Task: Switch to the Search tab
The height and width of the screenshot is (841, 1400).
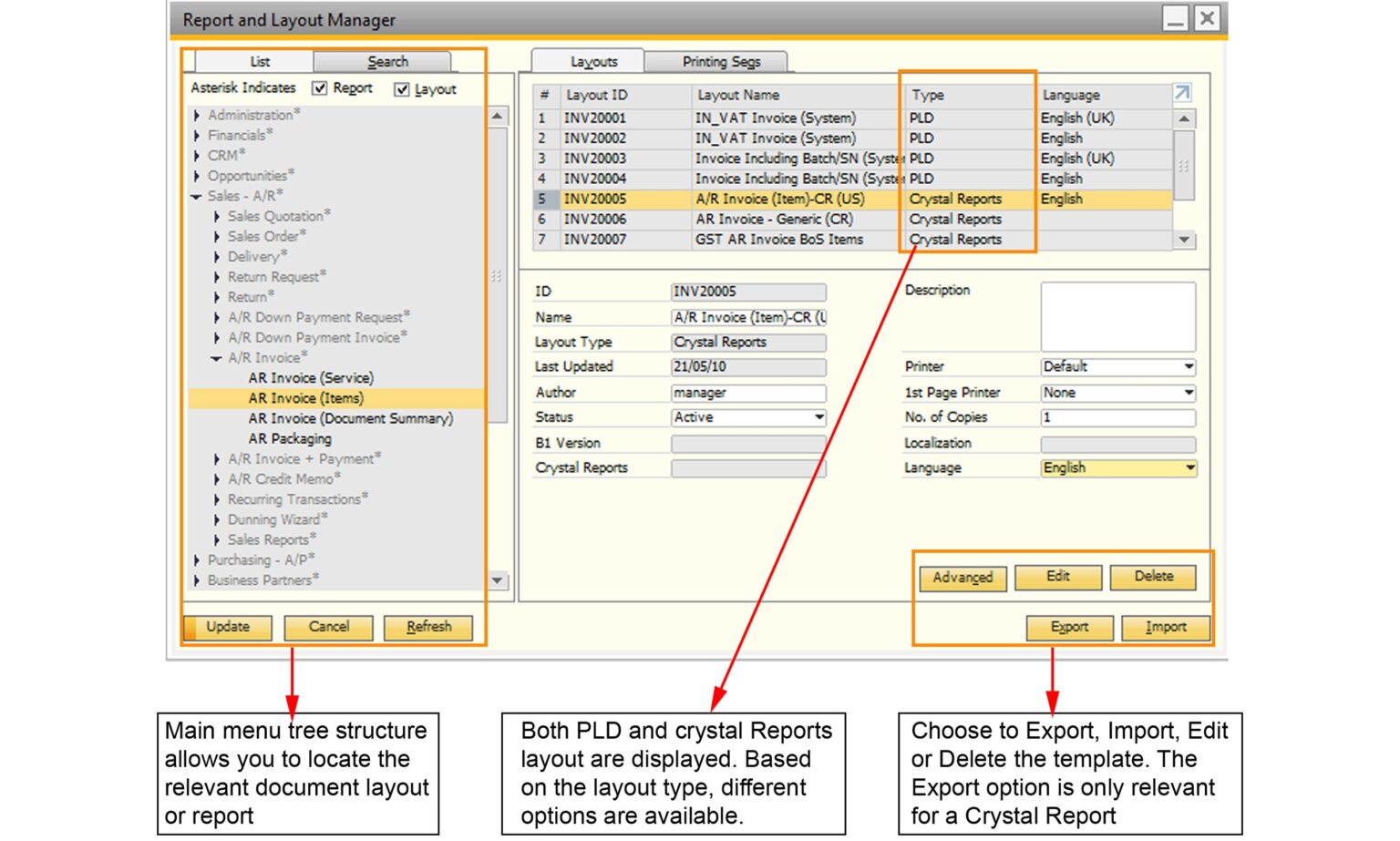Action: tap(383, 62)
